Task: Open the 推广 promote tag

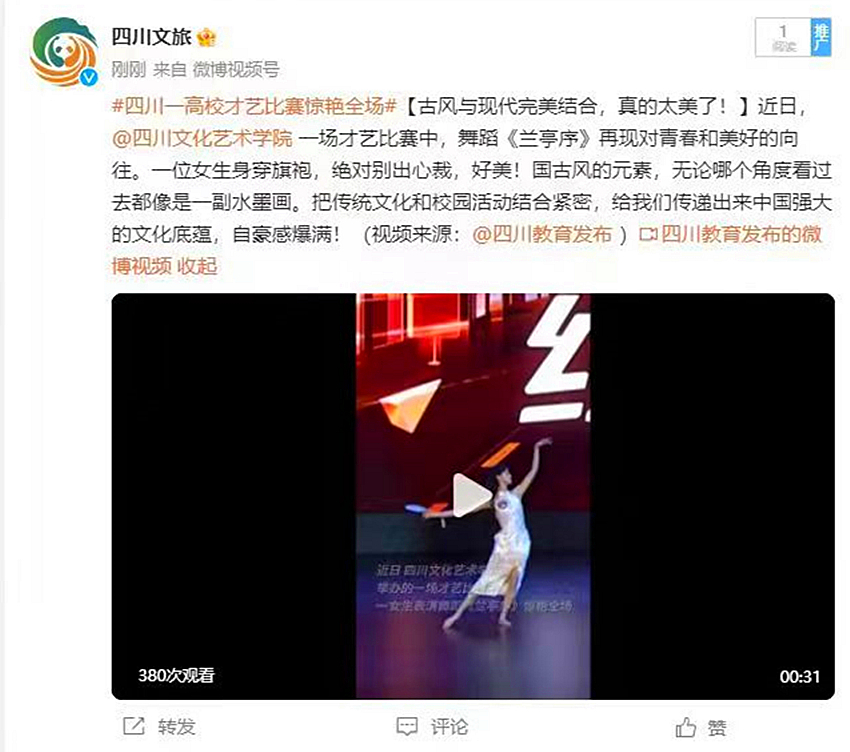Action: (x=821, y=37)
